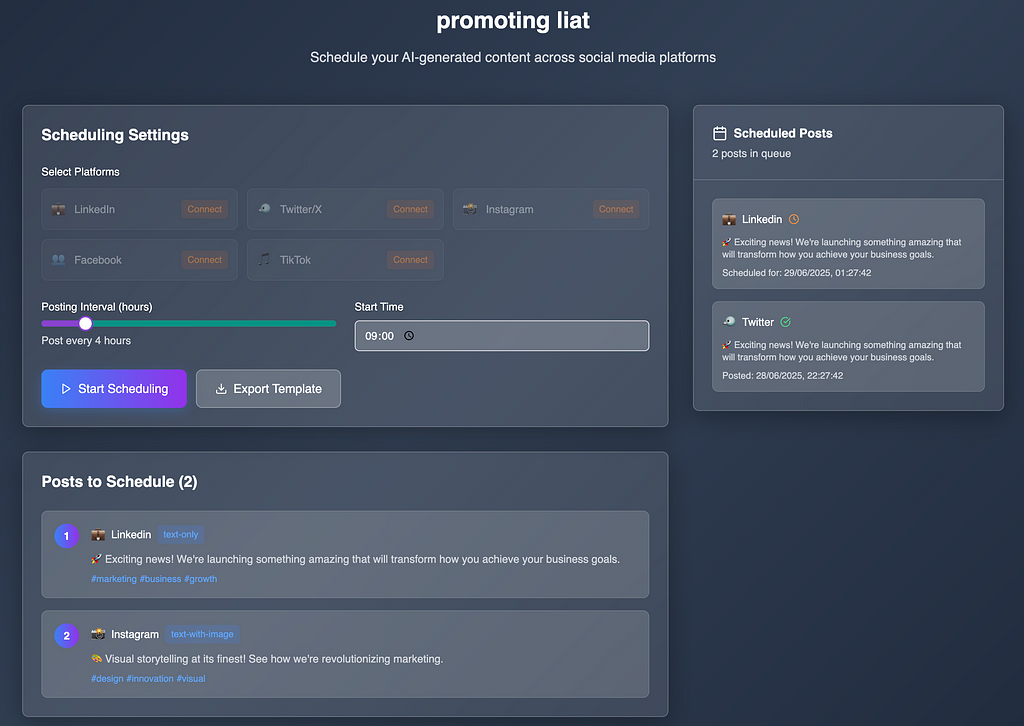Click the play icon in Start Scheduling

(x=65, y=389)
